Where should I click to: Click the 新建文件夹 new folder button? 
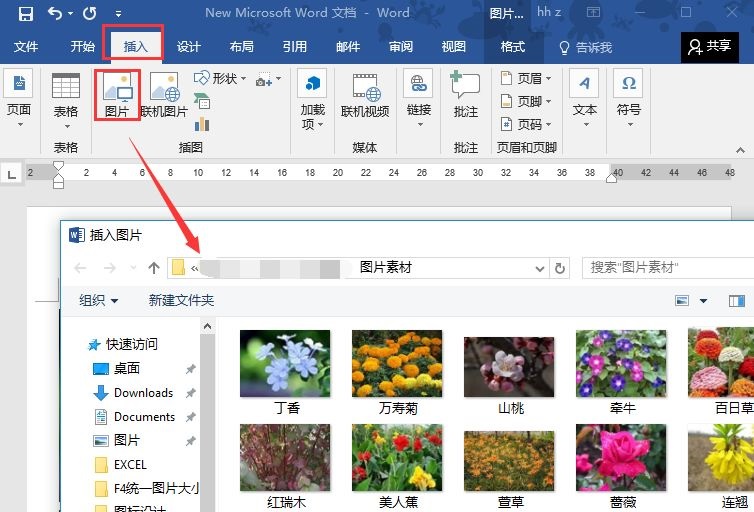point(181,301)
